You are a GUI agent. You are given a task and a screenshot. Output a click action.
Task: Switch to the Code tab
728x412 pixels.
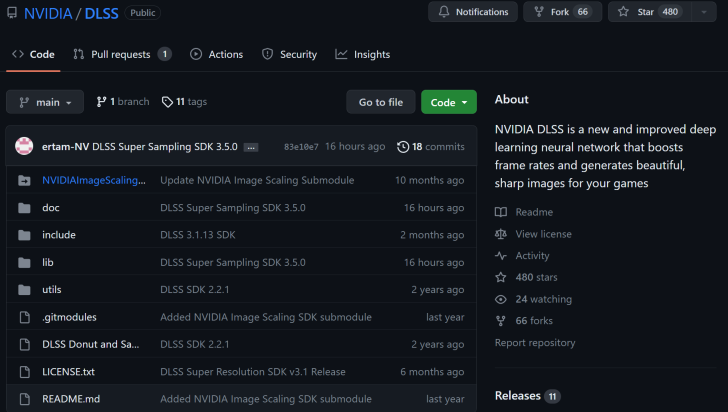33,54
